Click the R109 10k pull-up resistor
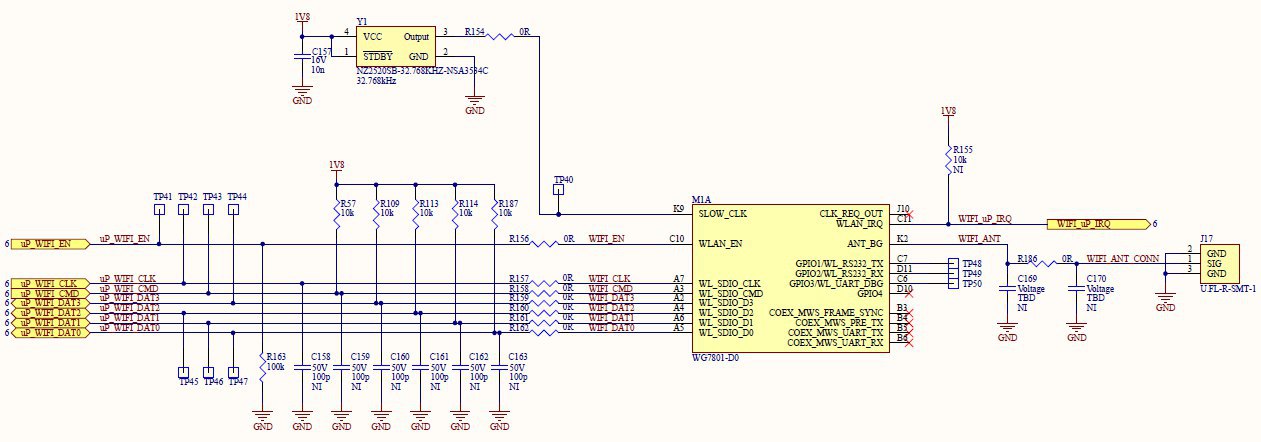The height and width of the screenshot is (442, 1261). pyautogui.click(x=375, y=213)
